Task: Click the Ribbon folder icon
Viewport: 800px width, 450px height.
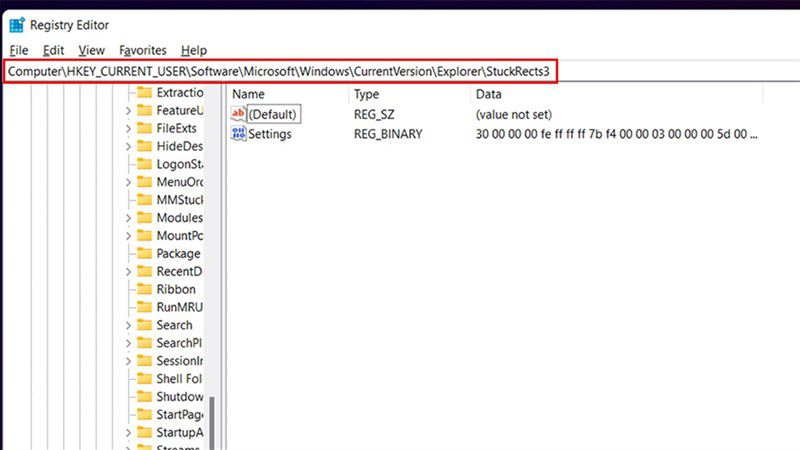Action: (145, 289)
